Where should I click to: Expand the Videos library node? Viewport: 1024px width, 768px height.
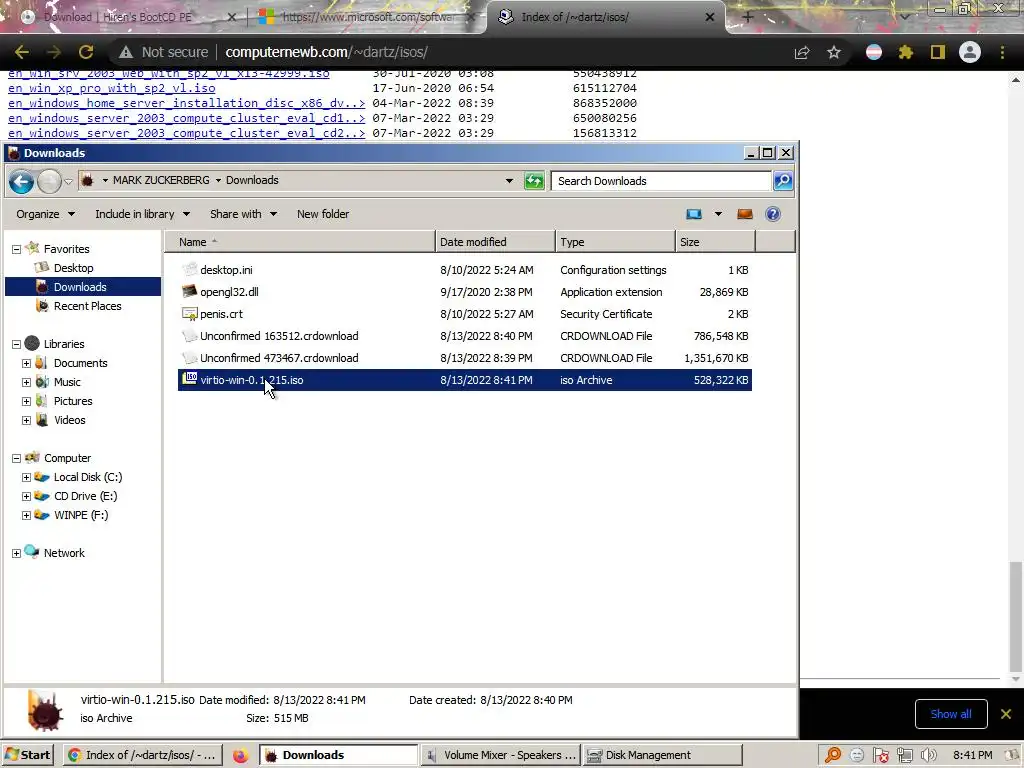26,420
